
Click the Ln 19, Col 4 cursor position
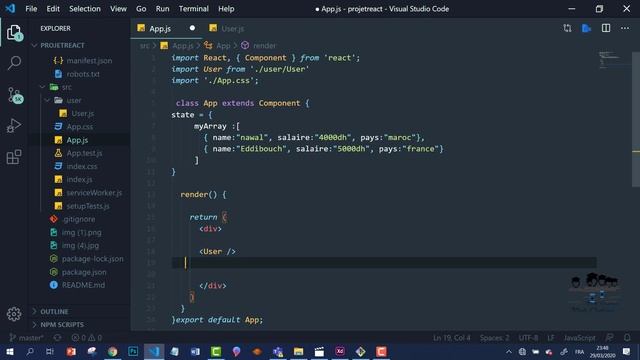451,338
